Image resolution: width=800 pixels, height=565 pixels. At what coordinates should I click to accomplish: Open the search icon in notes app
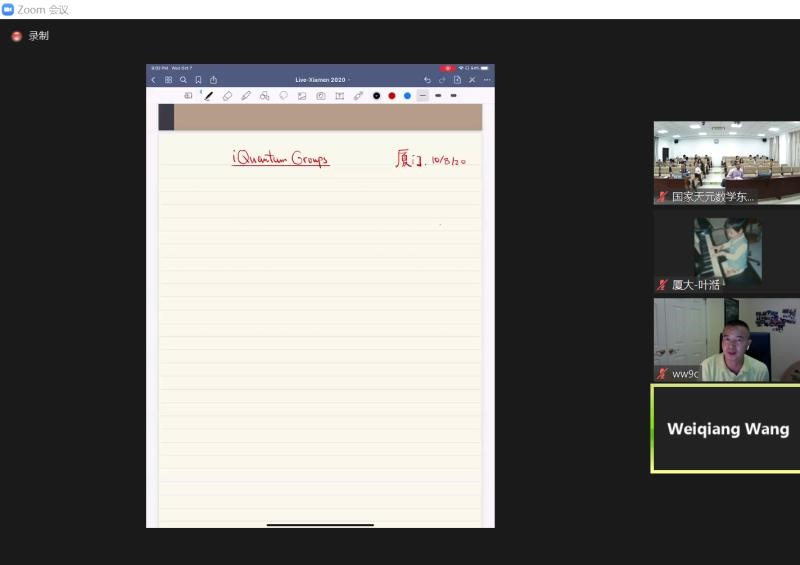coord(183,80)
